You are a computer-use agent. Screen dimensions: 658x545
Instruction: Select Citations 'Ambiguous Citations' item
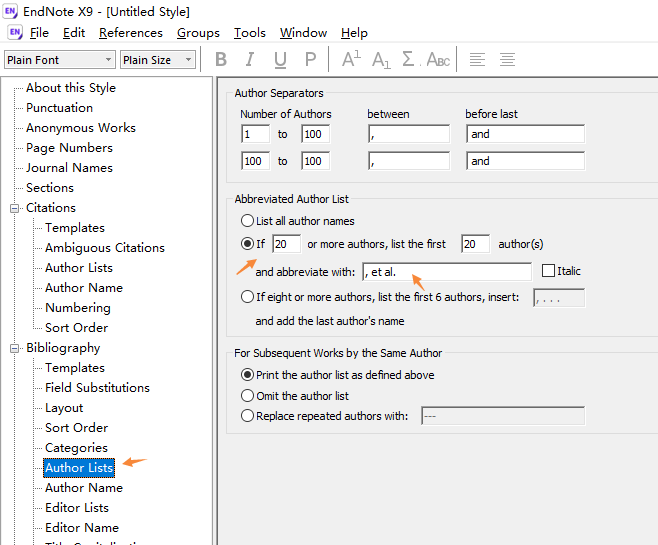(x=105, y=248)
